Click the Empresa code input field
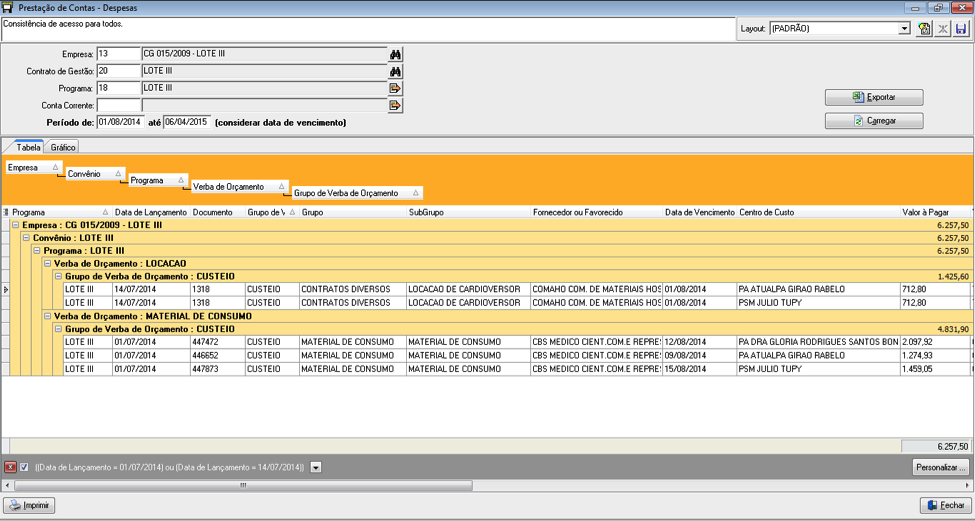 119,54
